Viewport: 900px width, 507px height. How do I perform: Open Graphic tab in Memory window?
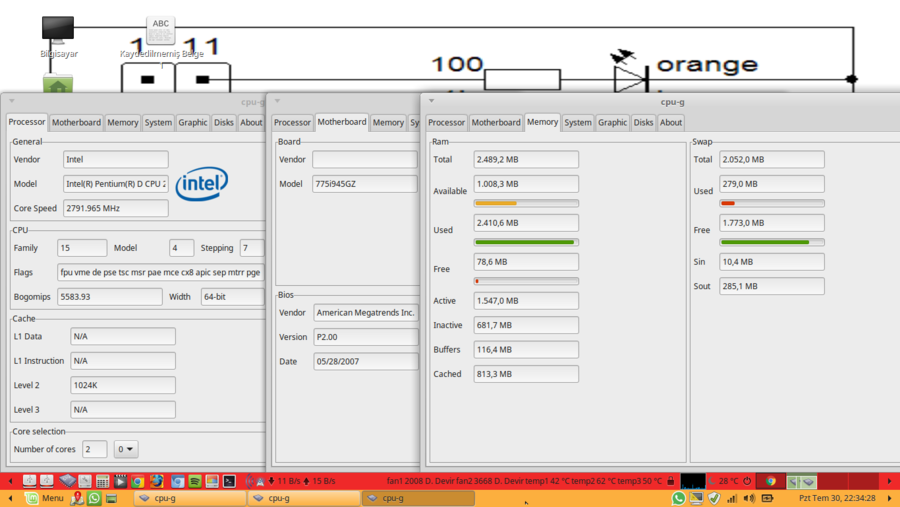pyautogui.click(x=612, y=122)
